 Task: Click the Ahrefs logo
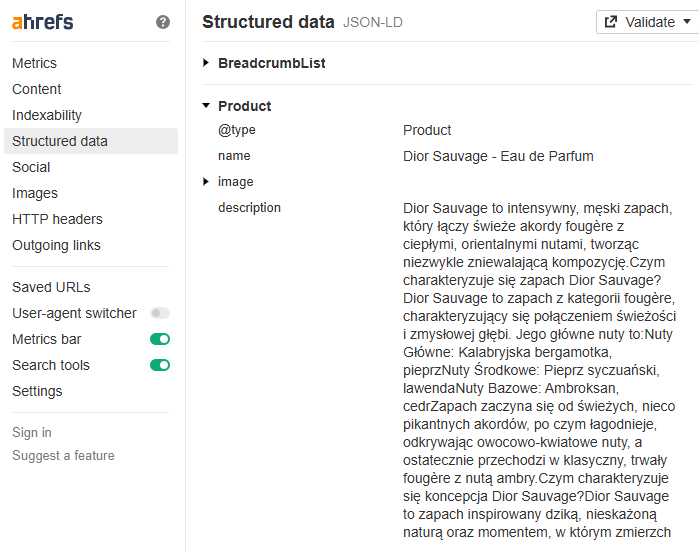pos(42,22)
